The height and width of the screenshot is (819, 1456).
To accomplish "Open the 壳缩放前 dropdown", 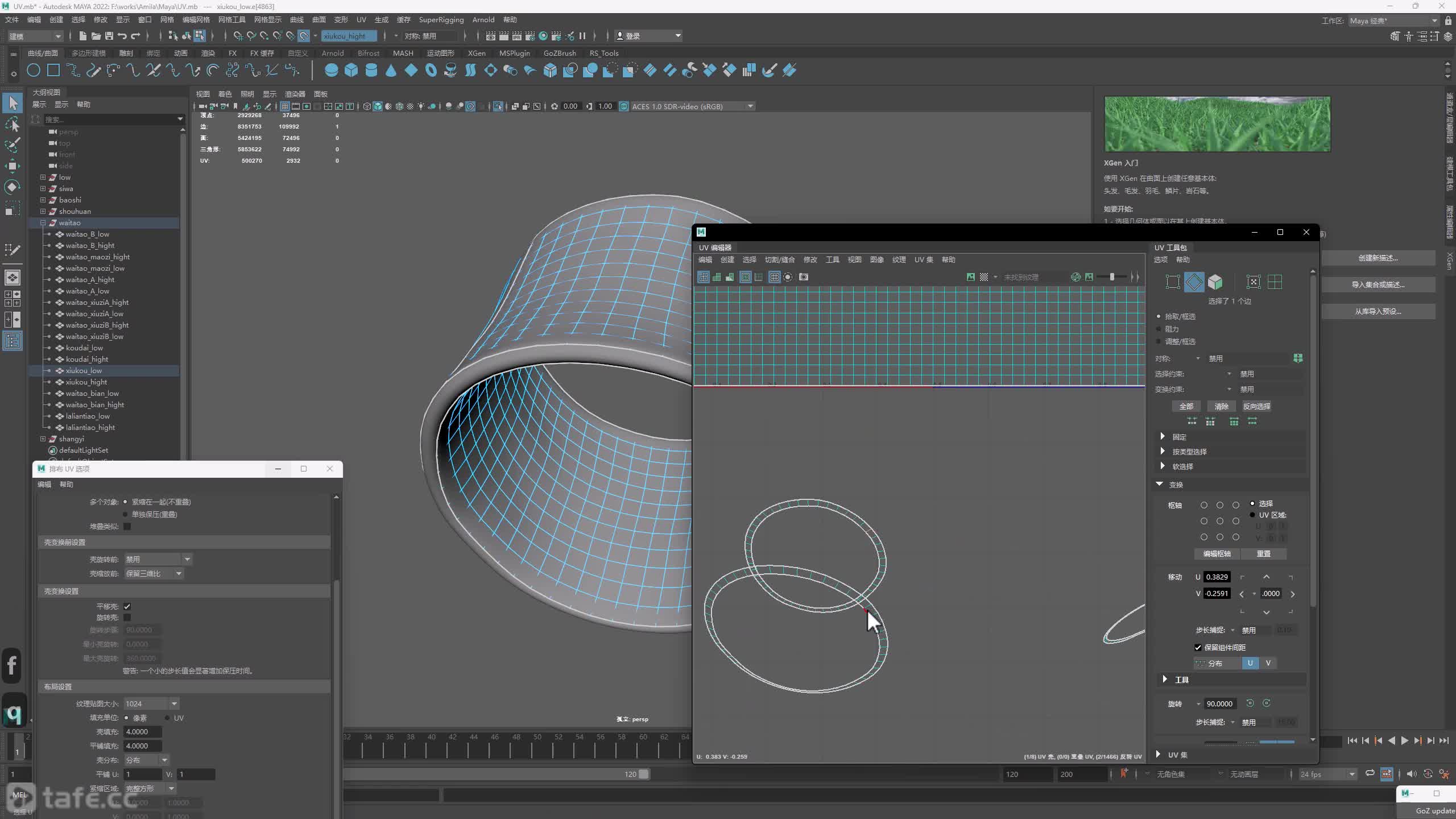I will 154,573.
